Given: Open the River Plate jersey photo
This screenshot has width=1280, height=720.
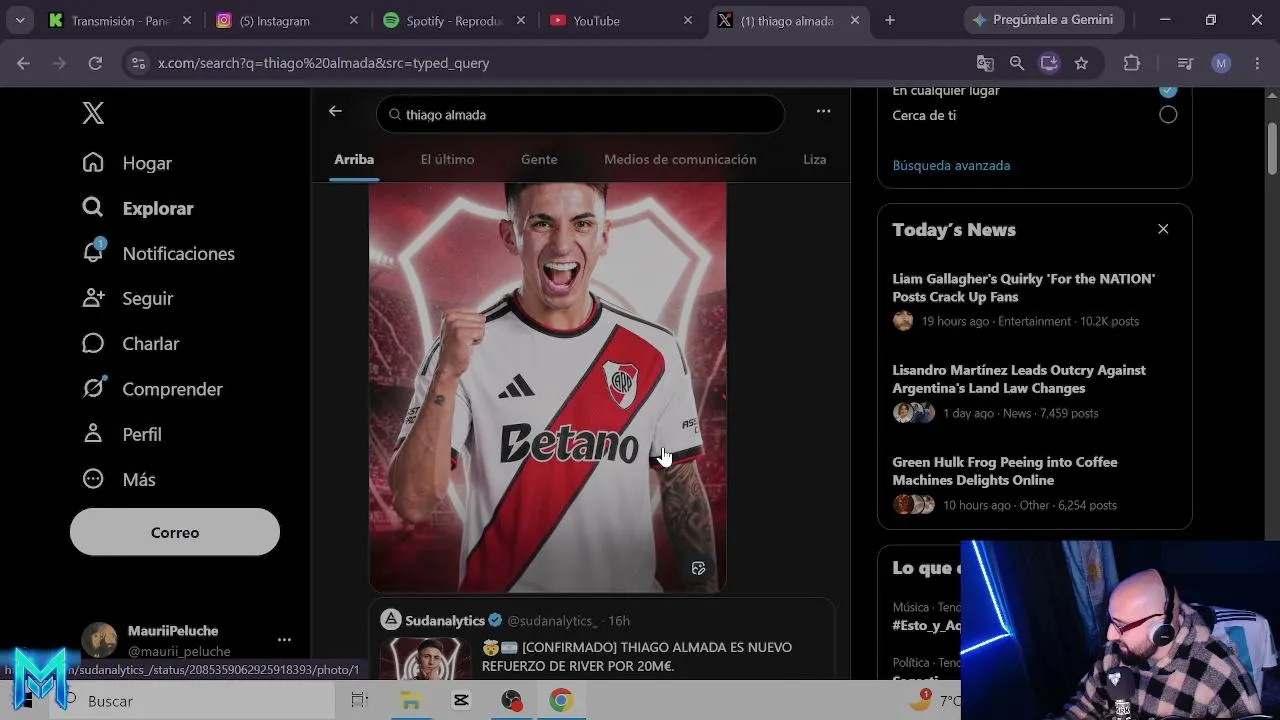Looking at the screenshot, I should [x=548, y=387].
